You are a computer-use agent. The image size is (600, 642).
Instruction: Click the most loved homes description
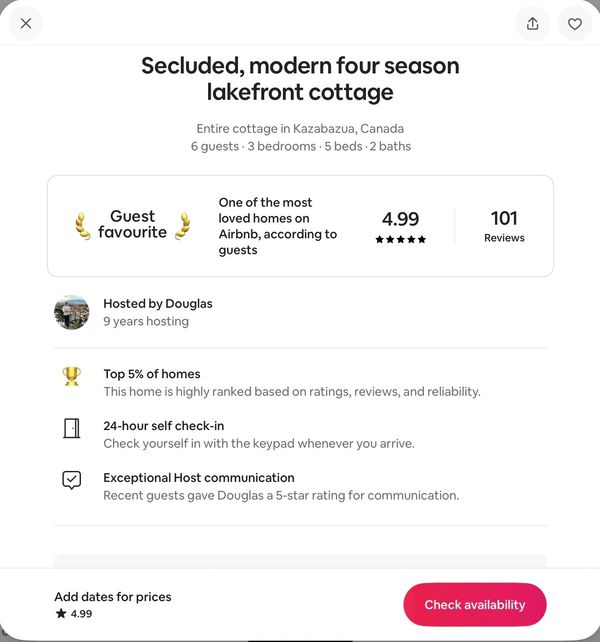click(278, 226)
